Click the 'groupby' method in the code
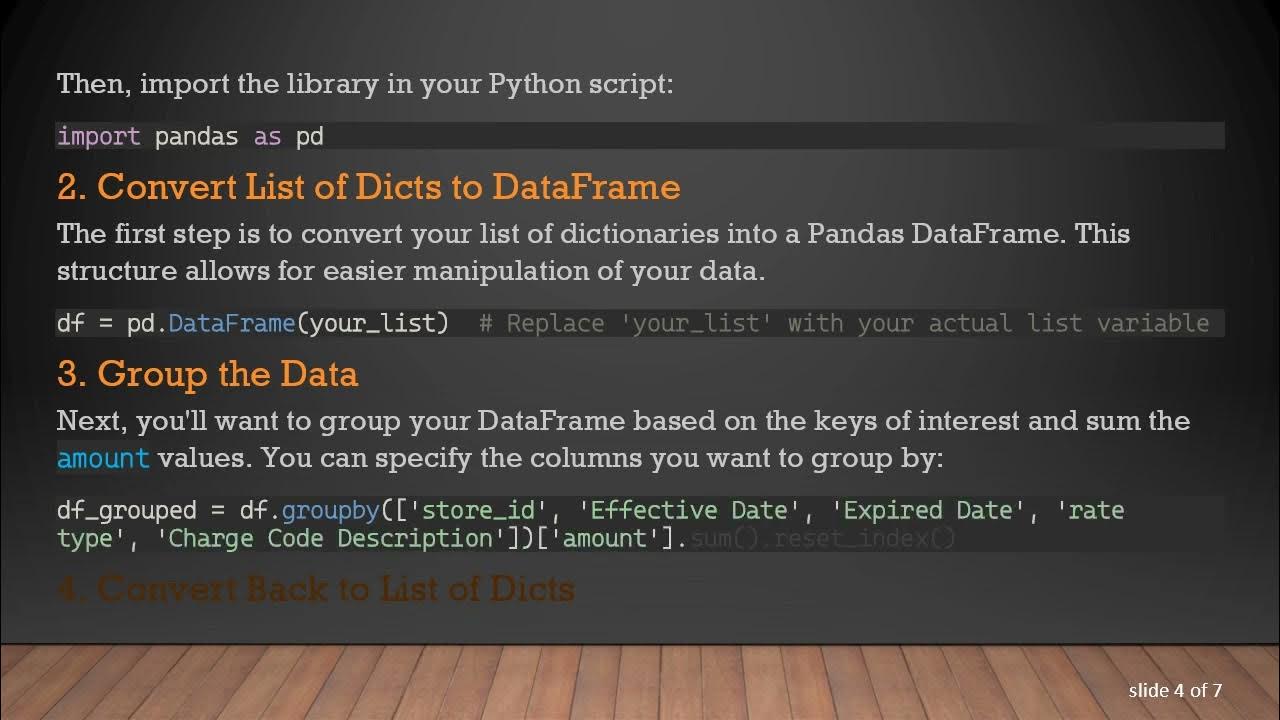 click(x=330, y=510)
